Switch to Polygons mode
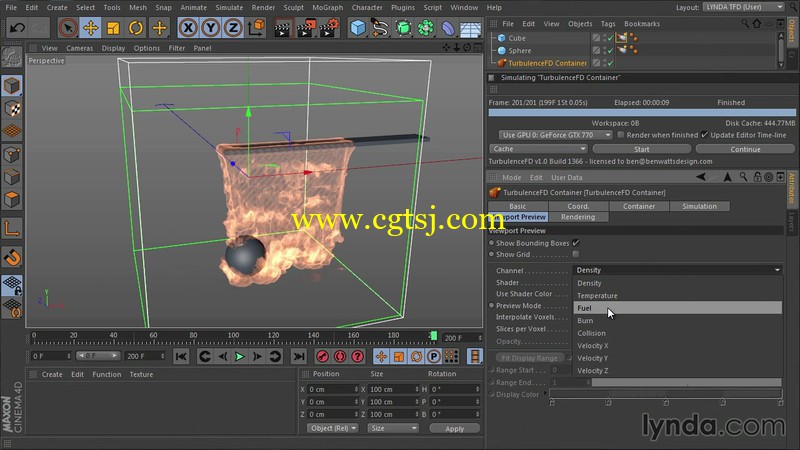 [x=12, y=199]
